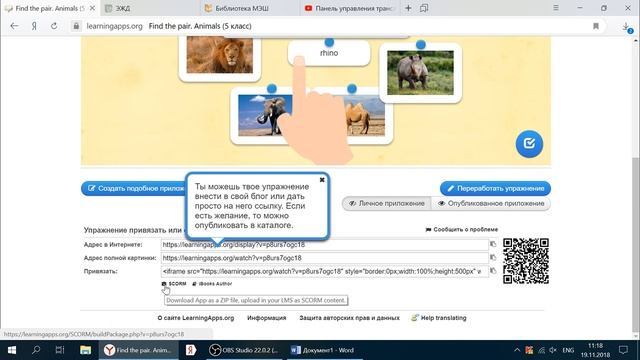Image resolution: width=640 pixels, height=360 pixels.
Task: Switch to the Библиотека МЭШ browser tab
Action: pos(250,8)
